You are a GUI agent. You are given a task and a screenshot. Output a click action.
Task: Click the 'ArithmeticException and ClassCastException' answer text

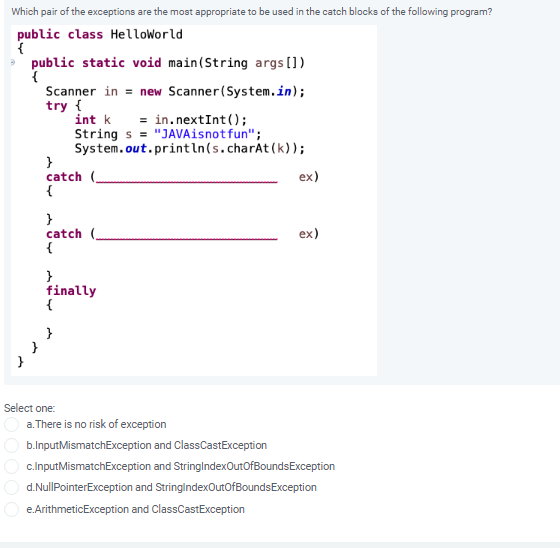pyautogui.click(x=139, y=509)
